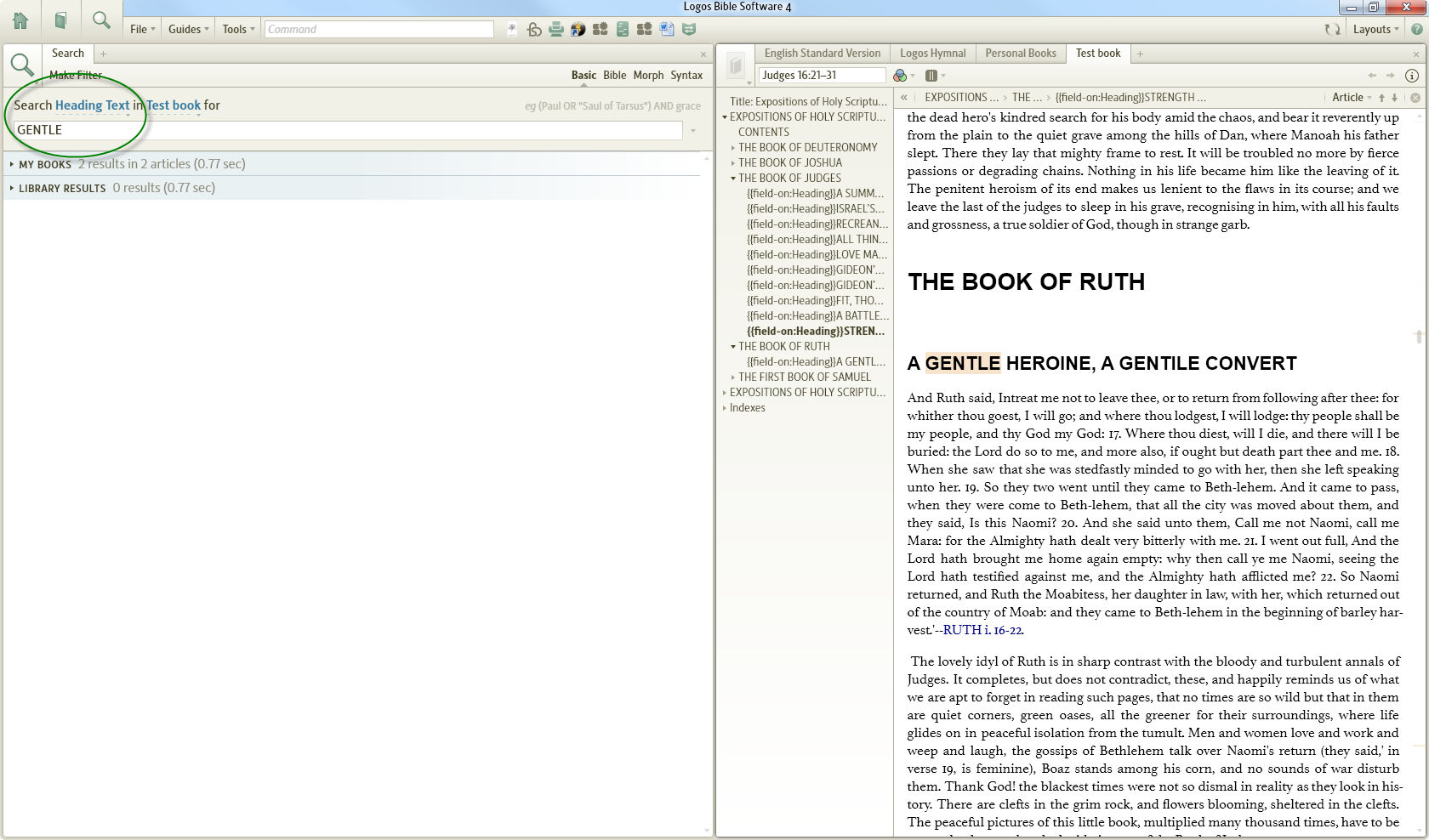1429x840 pixels.
Task: Open the File menu
Action: point(143,29)
